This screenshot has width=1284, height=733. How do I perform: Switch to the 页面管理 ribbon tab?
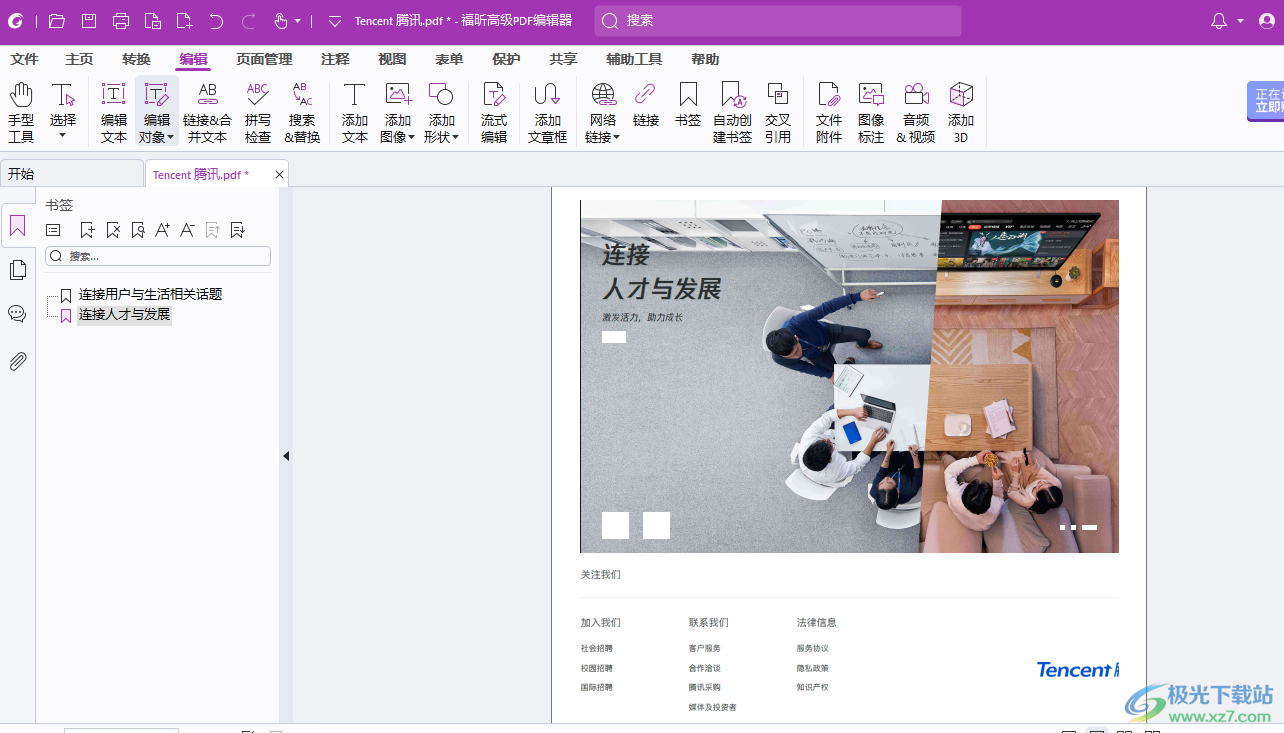[264, 59]
